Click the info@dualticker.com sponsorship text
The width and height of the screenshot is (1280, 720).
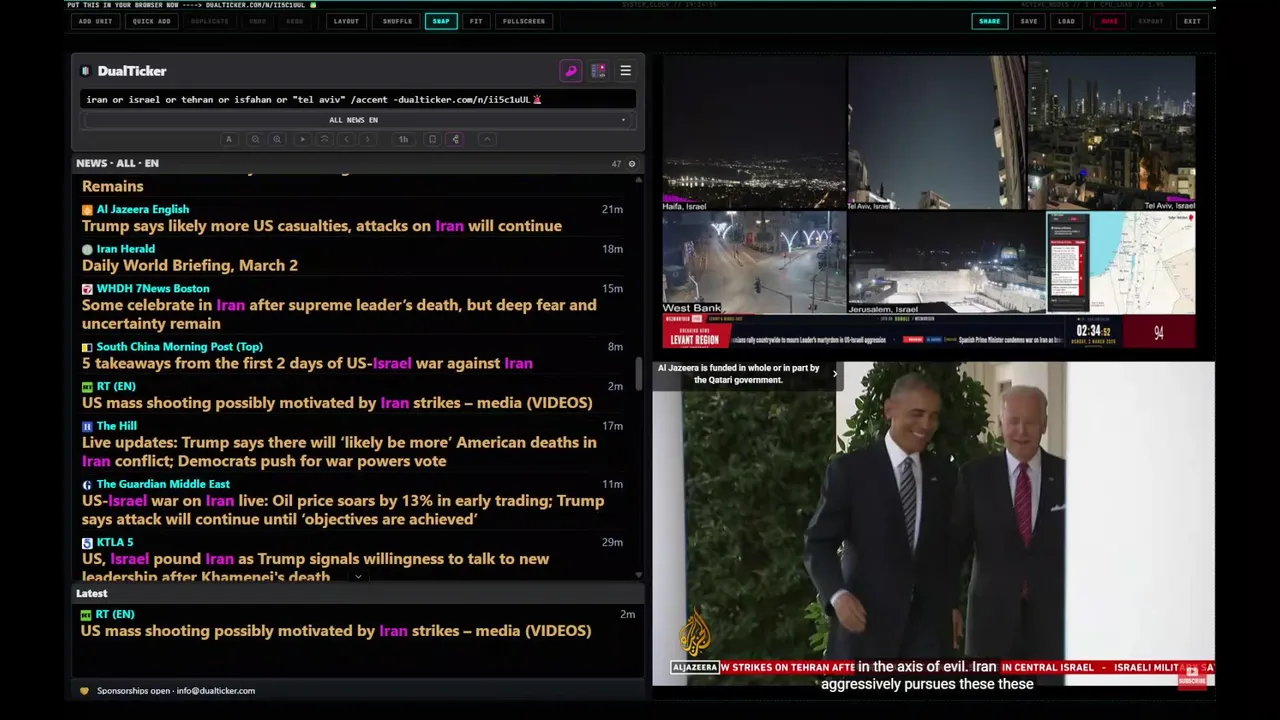click(216, 691)
